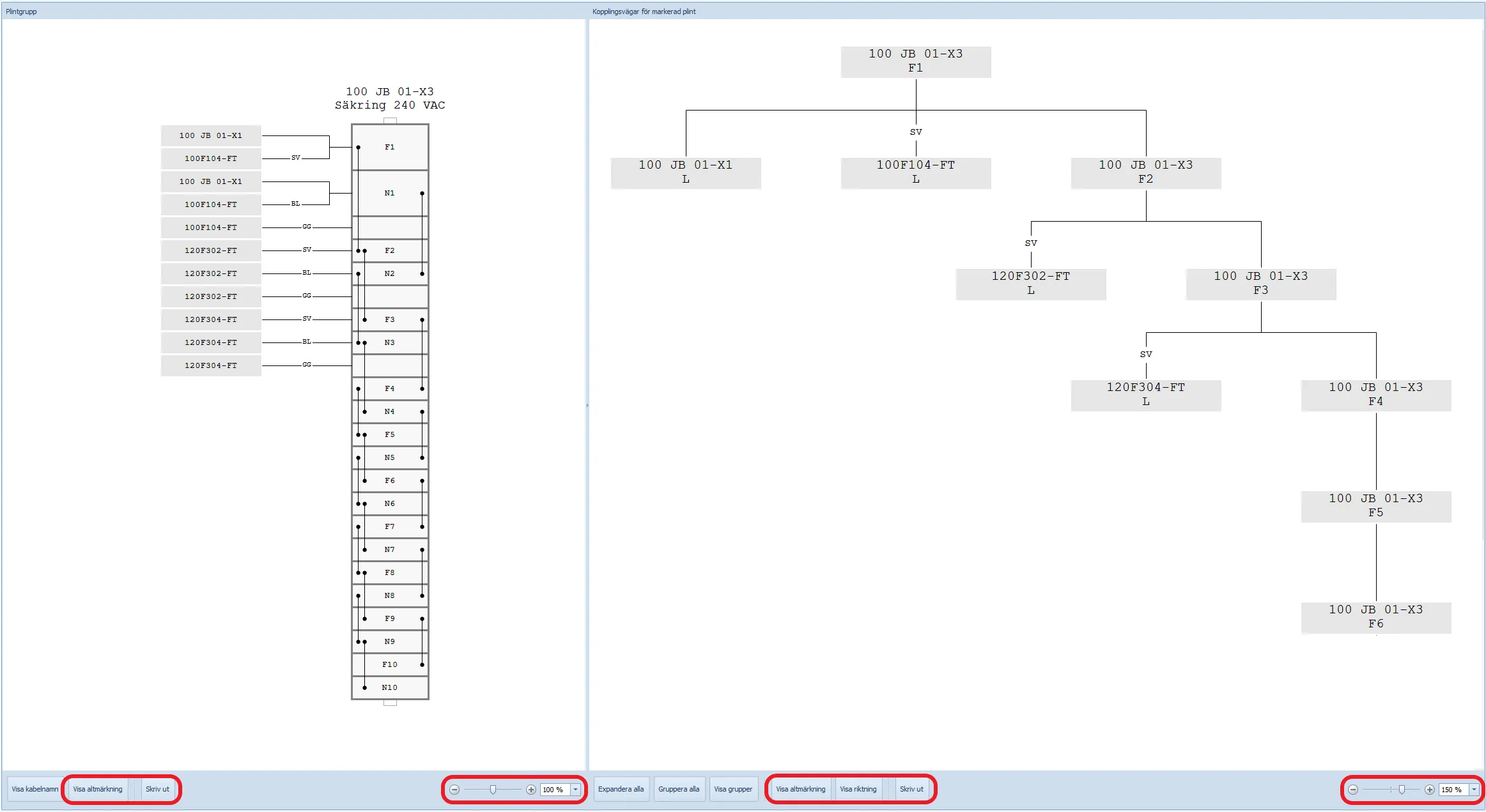The width and height of the screenshot is (1486, 812).
Task: Open the 150 % zoom dropdown
Action: (1474, 790)
